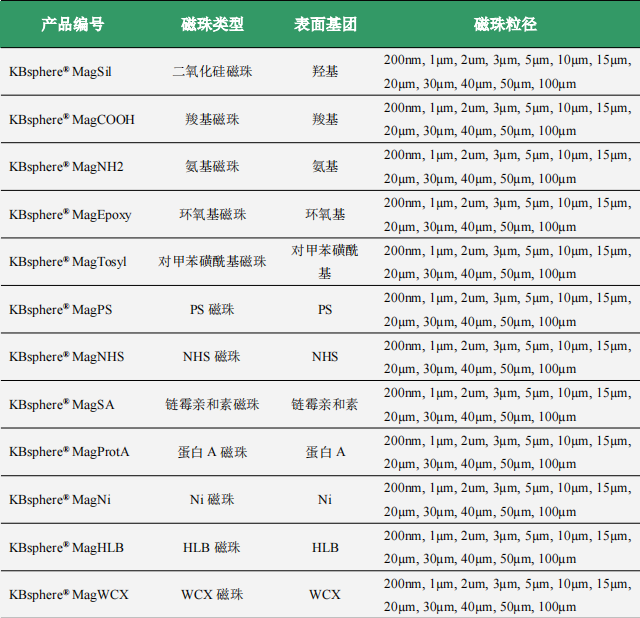Select the 羟基 surface group cell

pyautogui.click(x=325, y=71)
